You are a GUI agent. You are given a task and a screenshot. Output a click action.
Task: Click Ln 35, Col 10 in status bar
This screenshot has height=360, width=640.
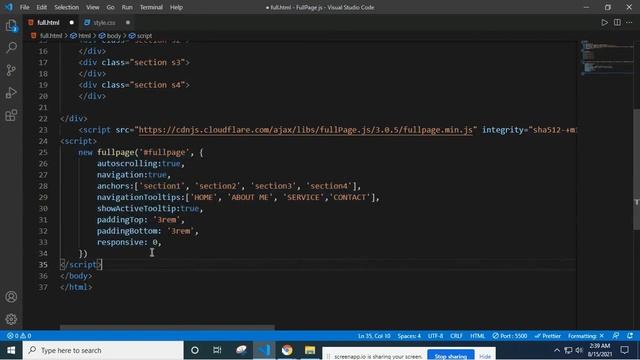[374, 336]
